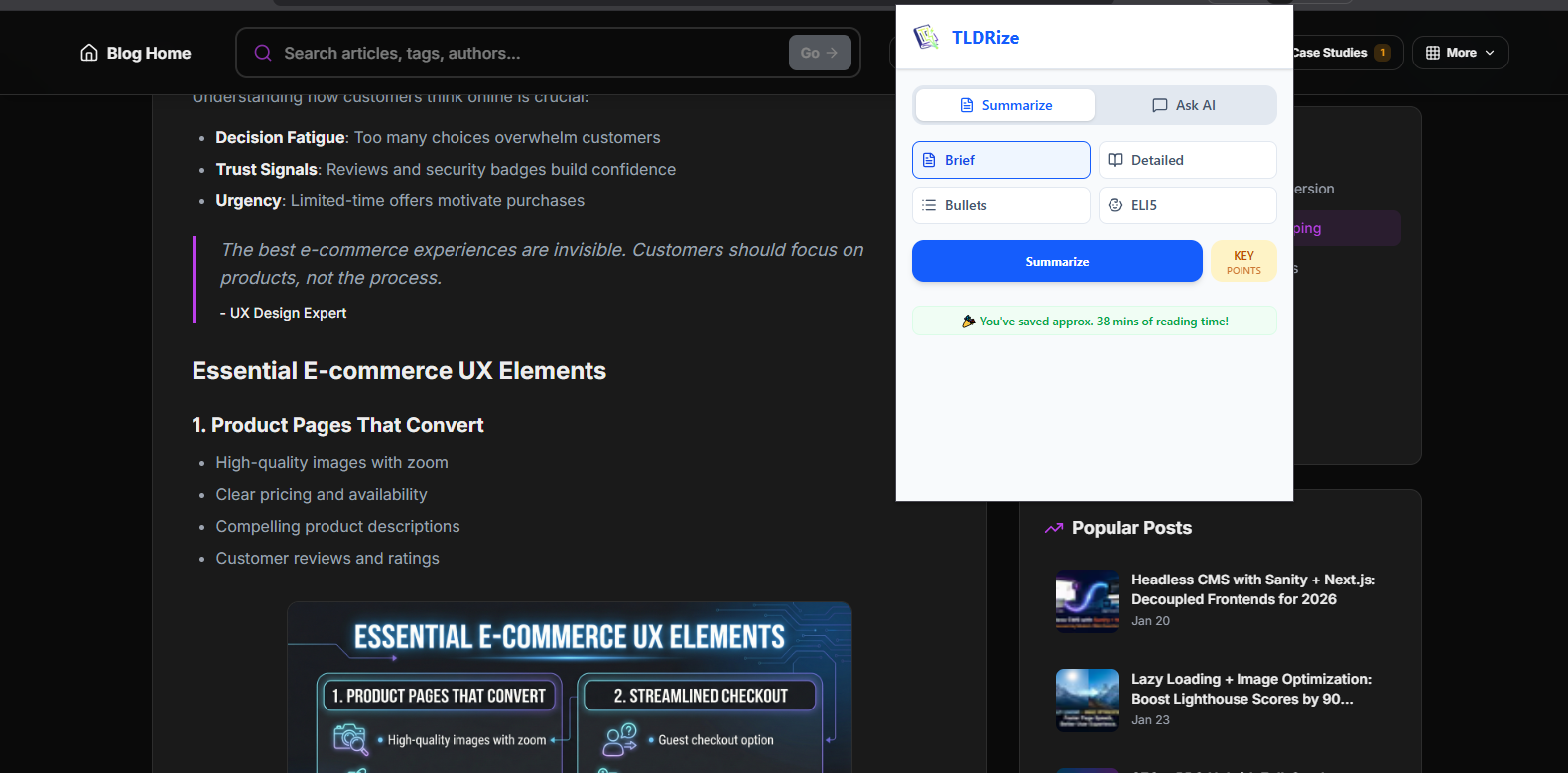
Task: Click the grid icon on More button
Action: (1432, 53)
